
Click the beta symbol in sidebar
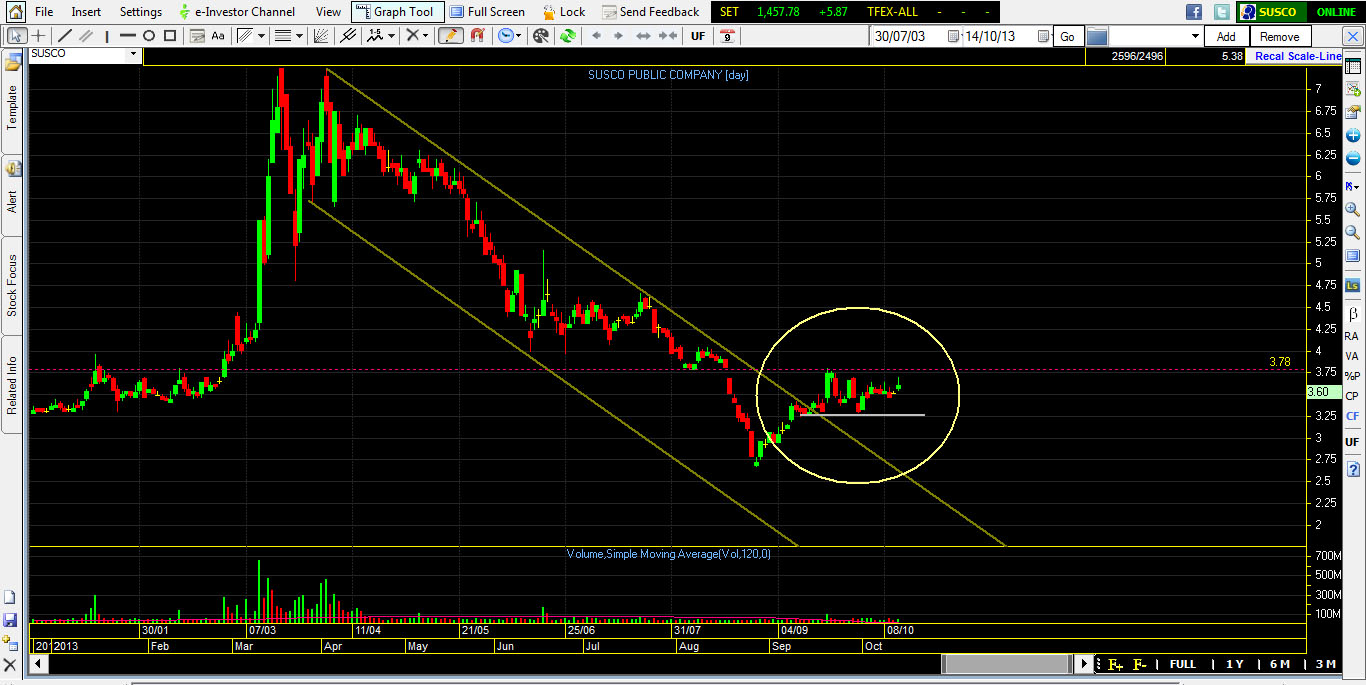point(1352,313)
